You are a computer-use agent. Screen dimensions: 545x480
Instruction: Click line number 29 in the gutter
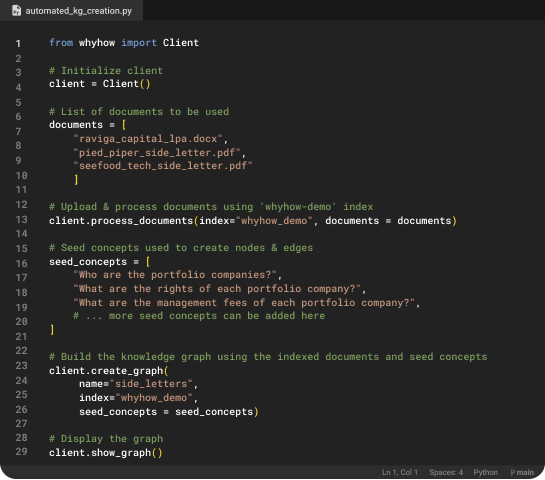pyautogui.click(x=21, y=451)
